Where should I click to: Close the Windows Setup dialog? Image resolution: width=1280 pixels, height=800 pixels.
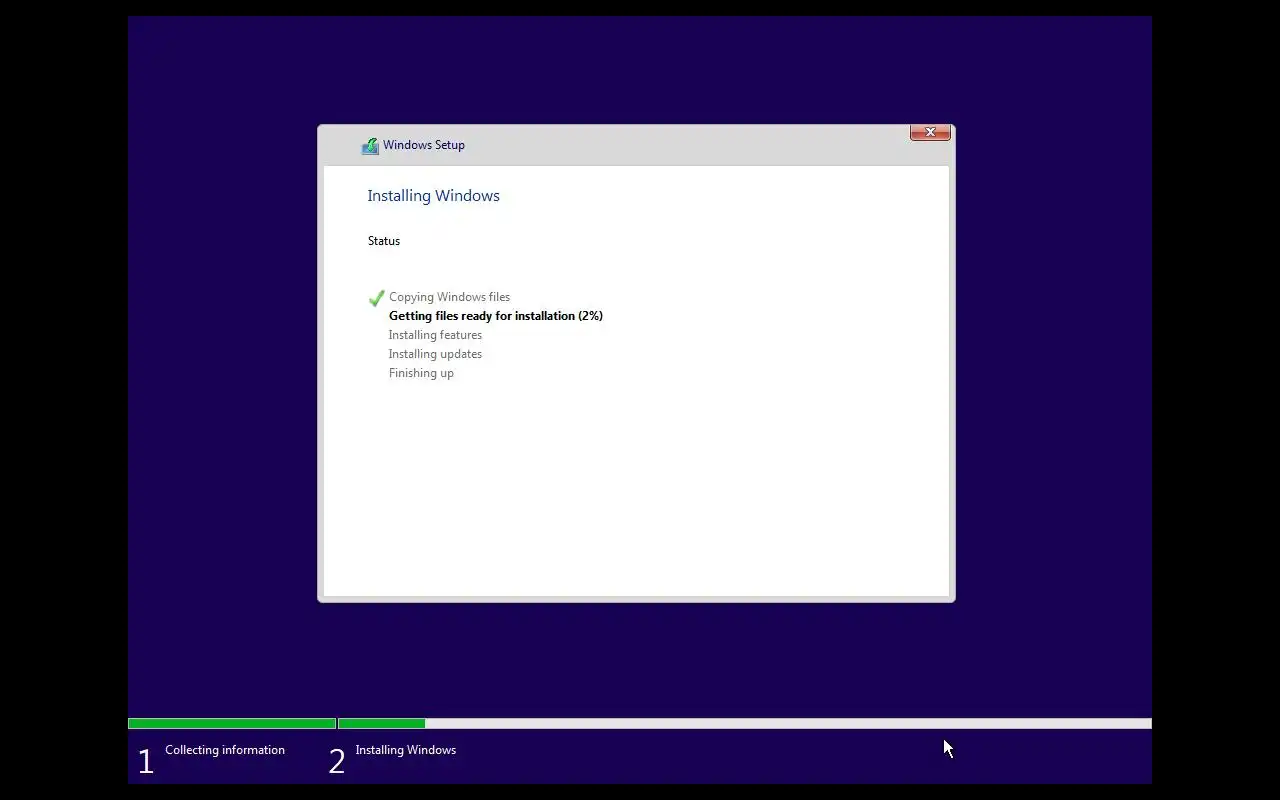point(930,132)
